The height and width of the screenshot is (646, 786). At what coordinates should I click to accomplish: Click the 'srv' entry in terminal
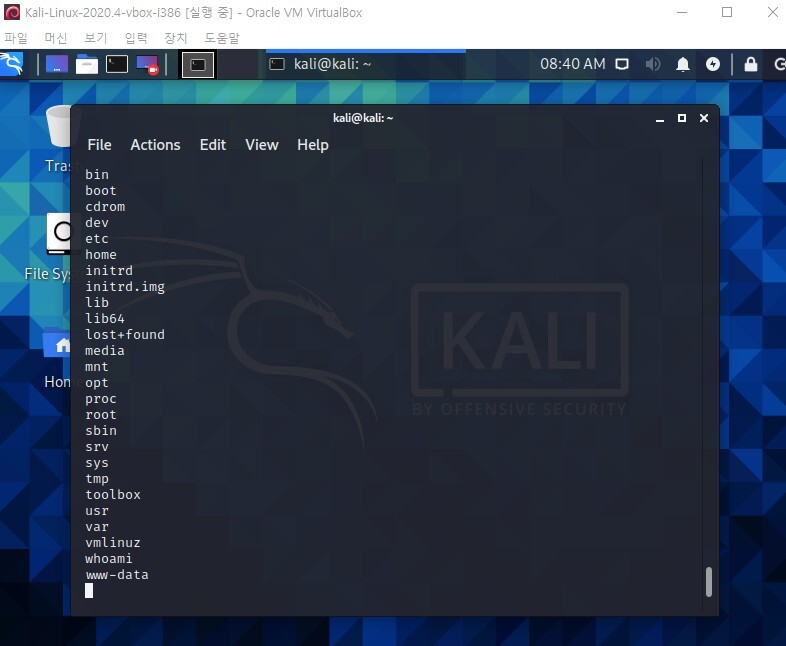click(x=97, y=447)
